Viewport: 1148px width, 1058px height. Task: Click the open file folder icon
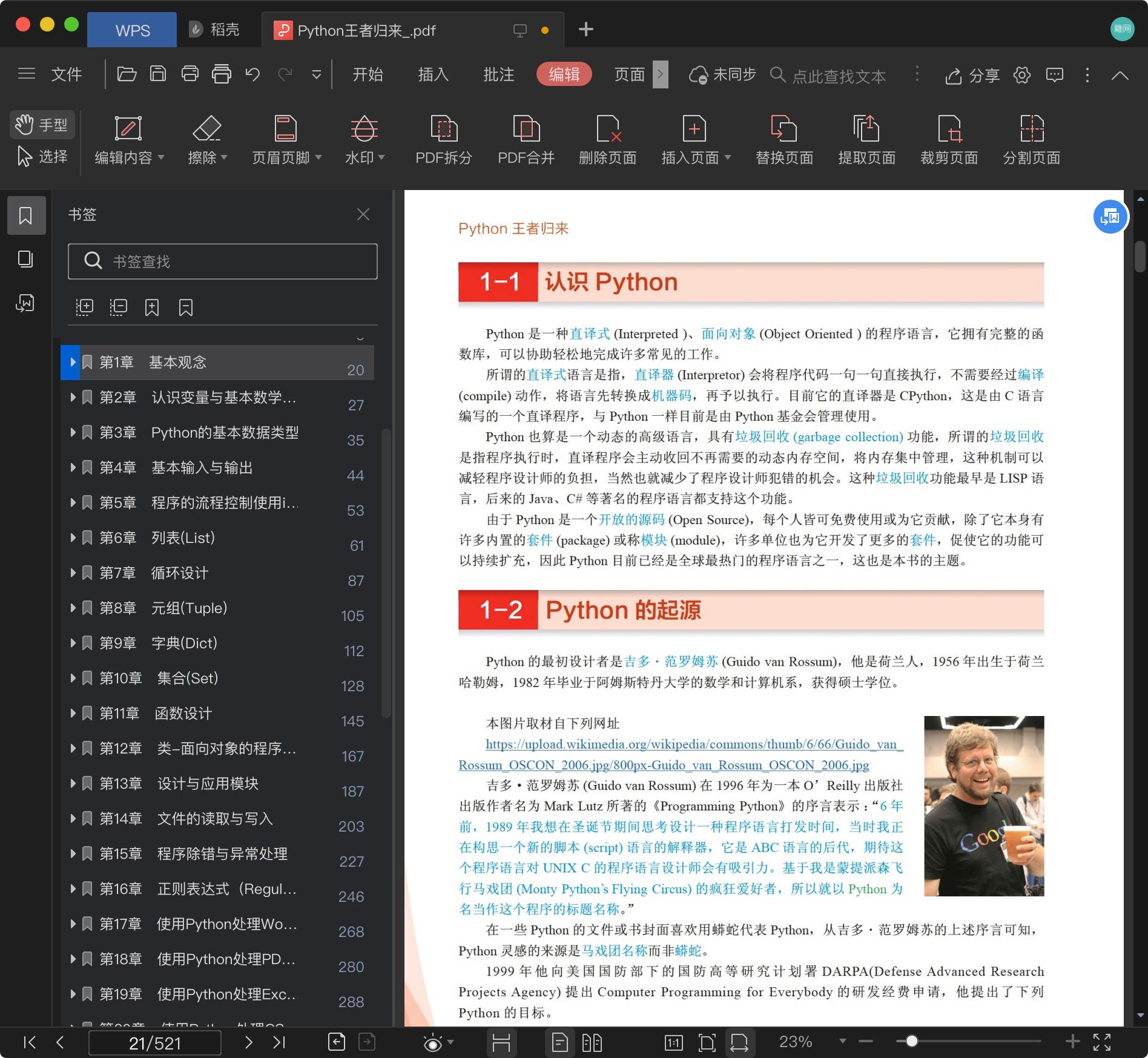[x=126, y=74]
